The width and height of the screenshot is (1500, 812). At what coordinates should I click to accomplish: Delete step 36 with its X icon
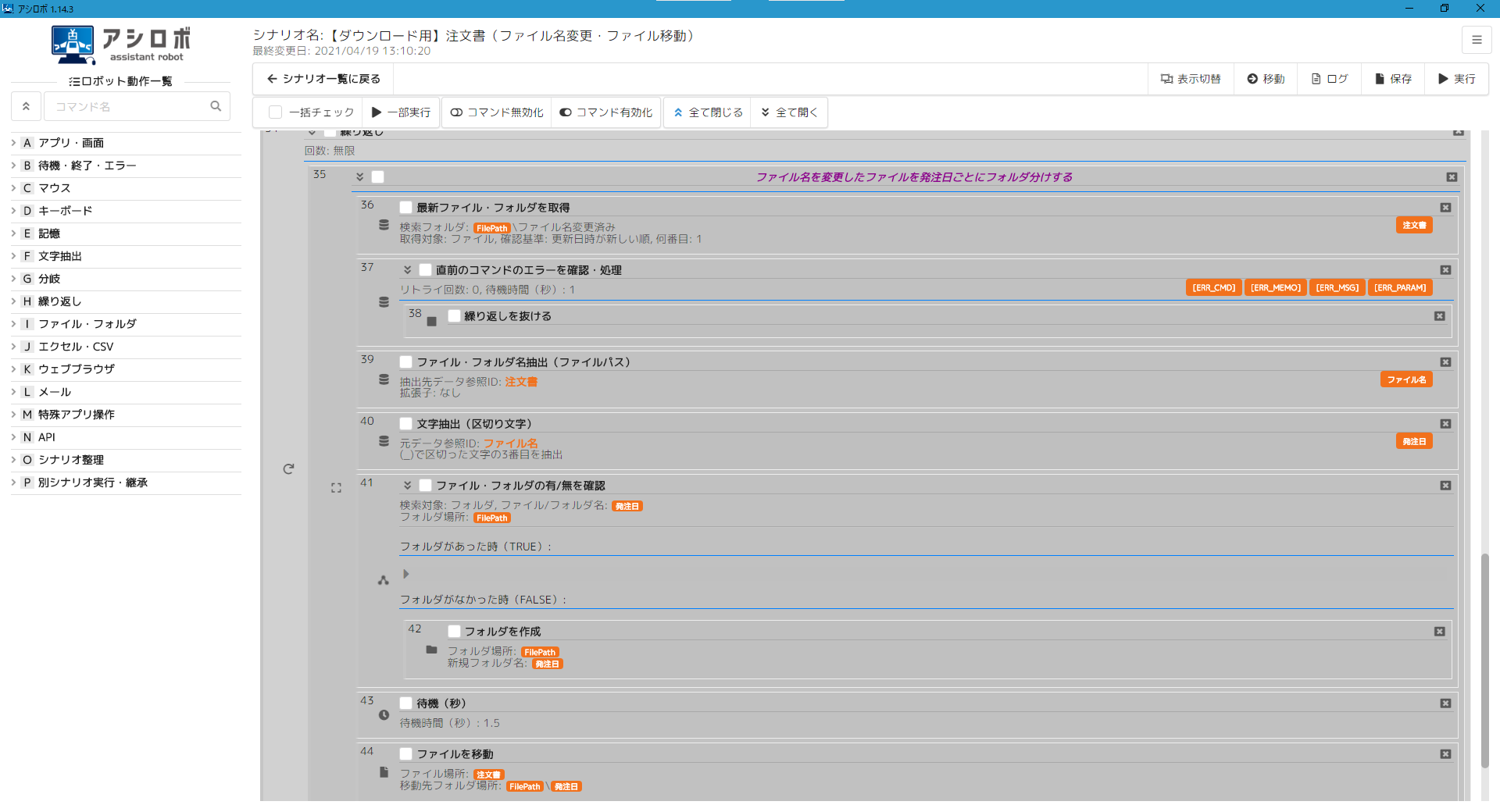[1445, 208]
